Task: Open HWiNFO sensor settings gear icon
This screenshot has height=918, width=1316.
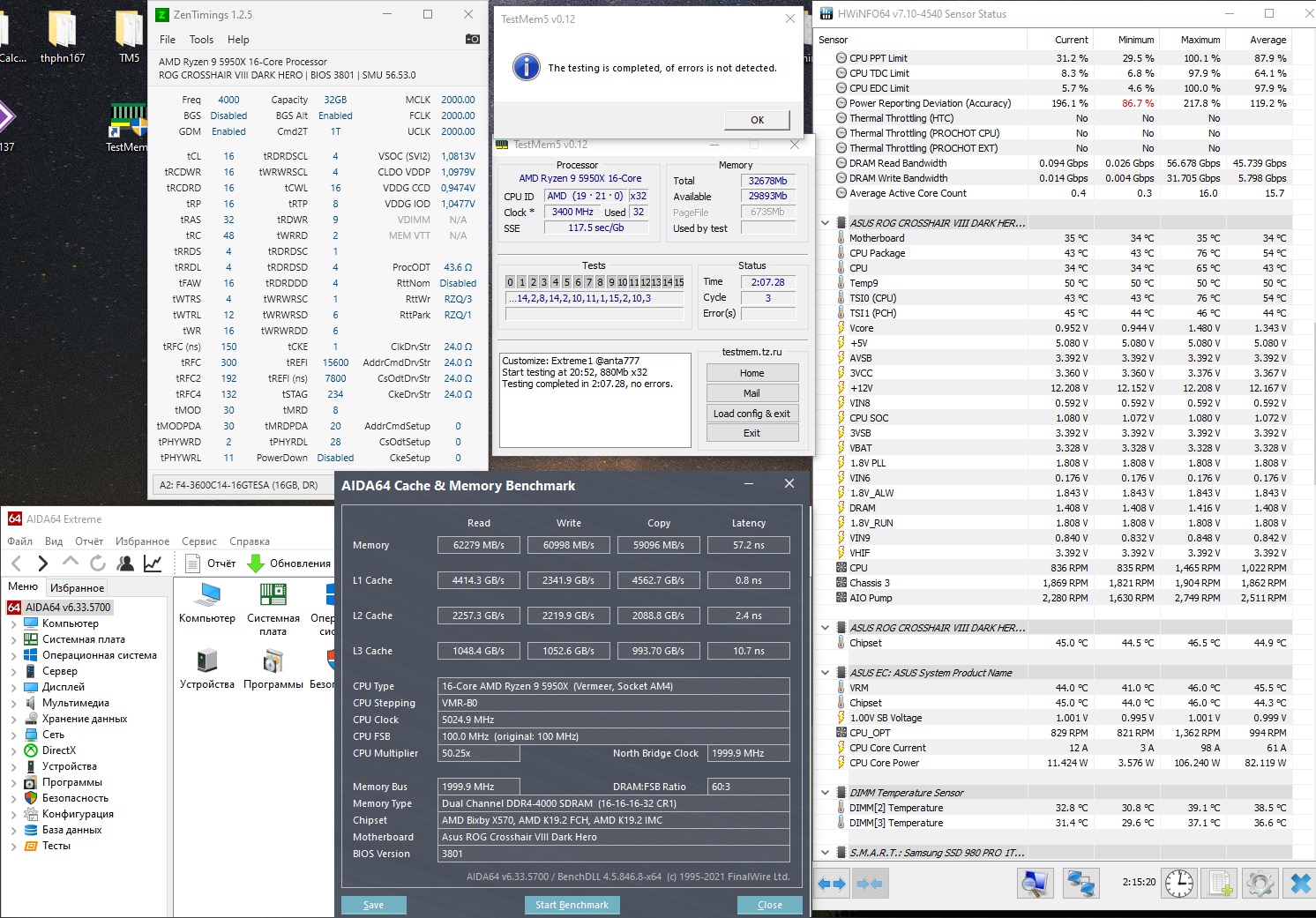Action: (1260, 883)
